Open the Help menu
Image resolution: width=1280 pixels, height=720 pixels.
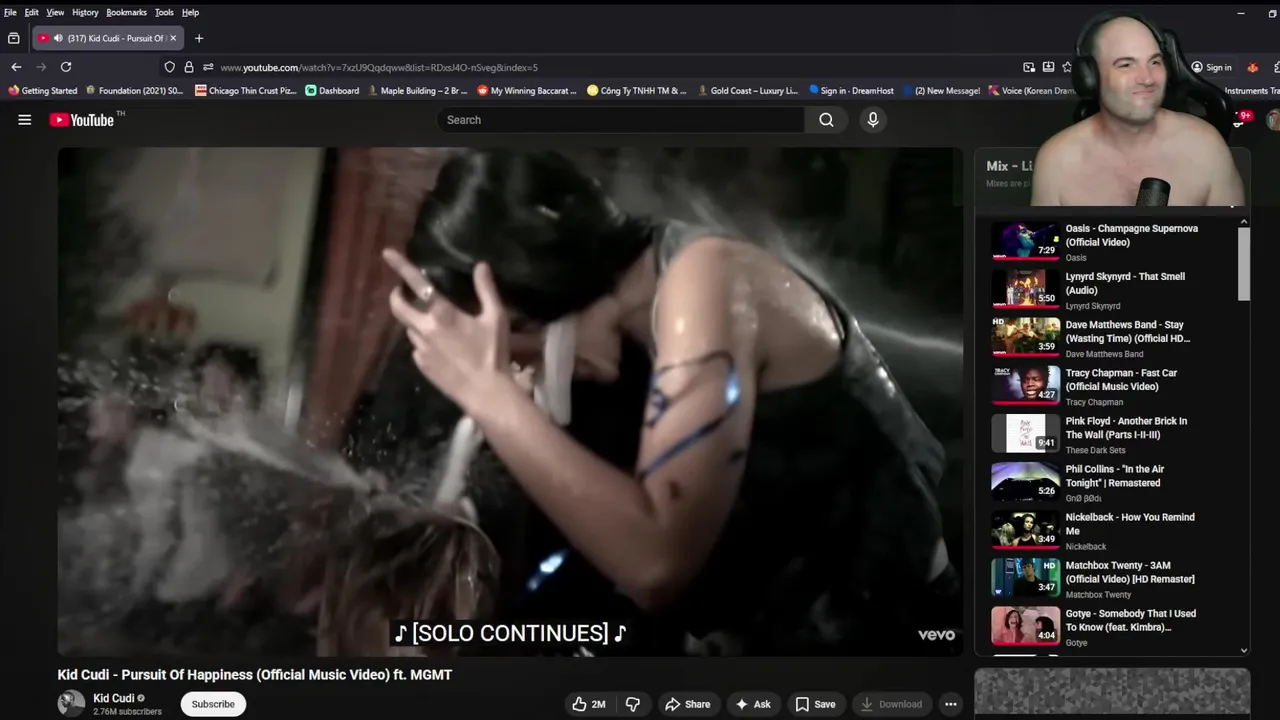coord(190,12)
